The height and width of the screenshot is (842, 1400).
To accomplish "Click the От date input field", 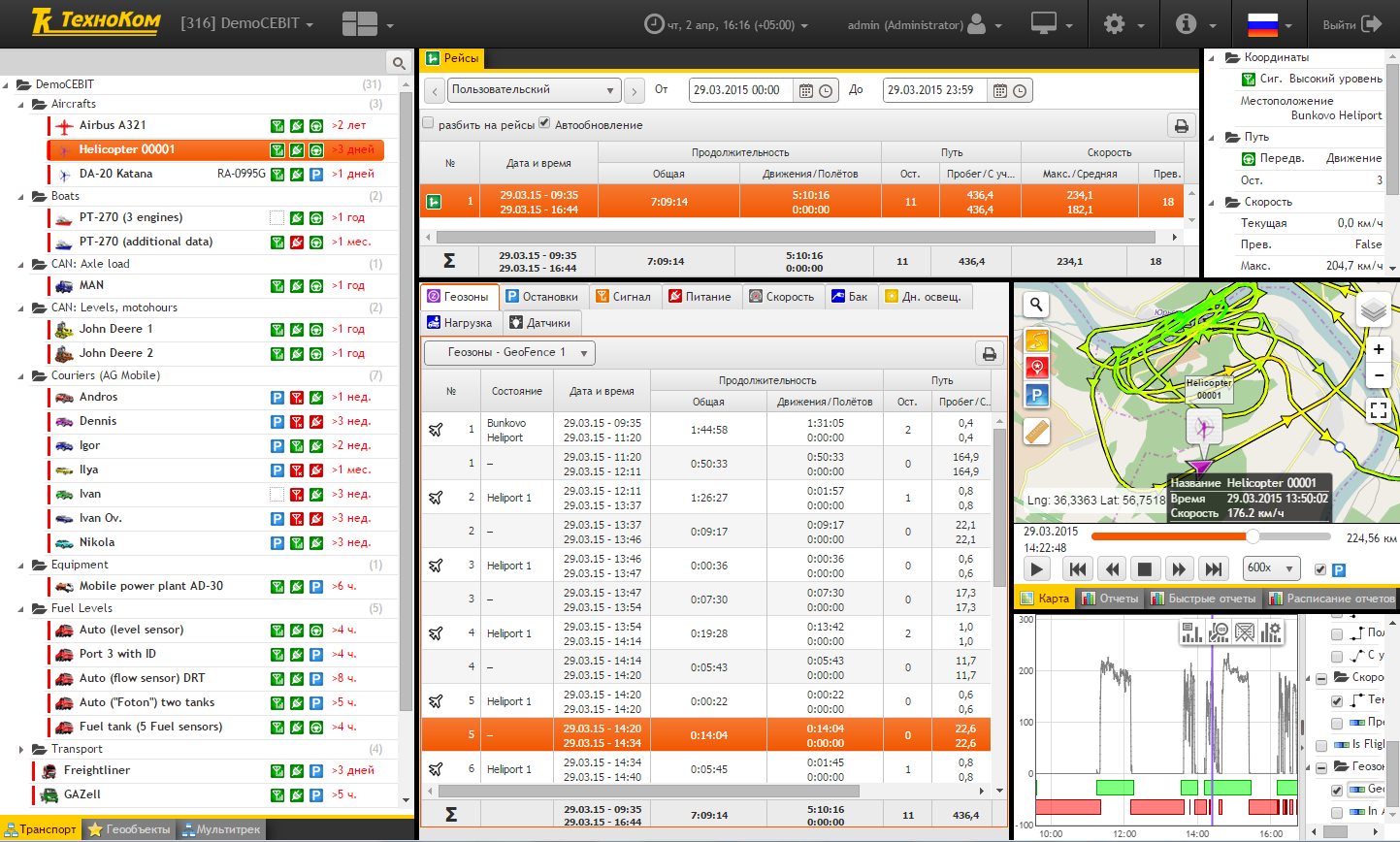I will point(742,90).
